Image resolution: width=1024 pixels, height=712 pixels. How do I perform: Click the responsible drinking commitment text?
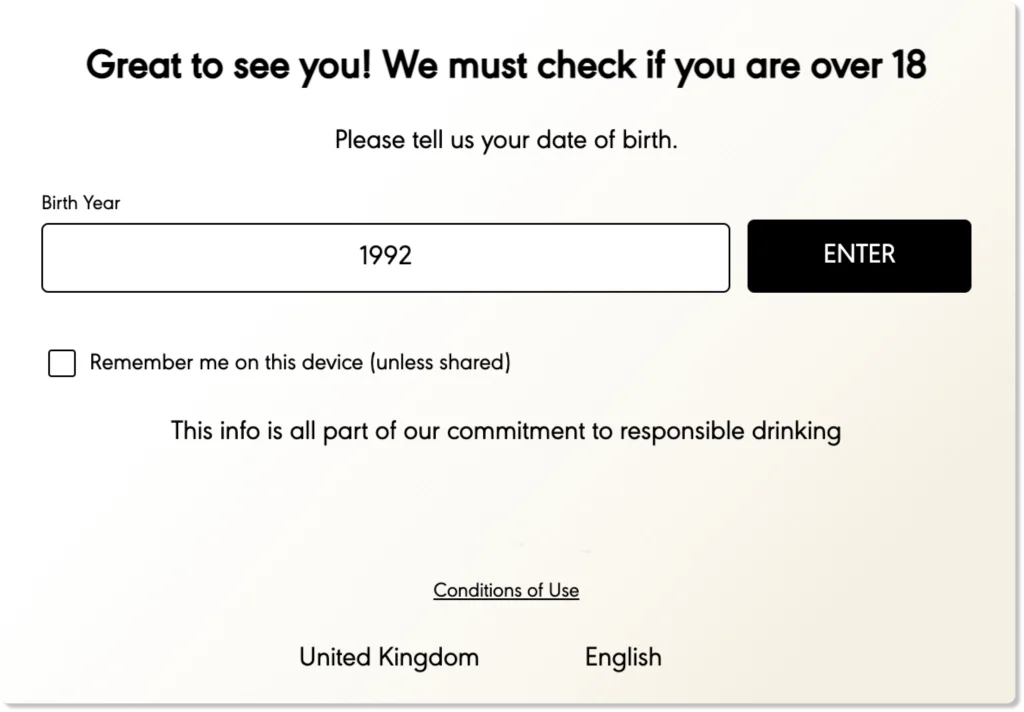tap(506, 431)
